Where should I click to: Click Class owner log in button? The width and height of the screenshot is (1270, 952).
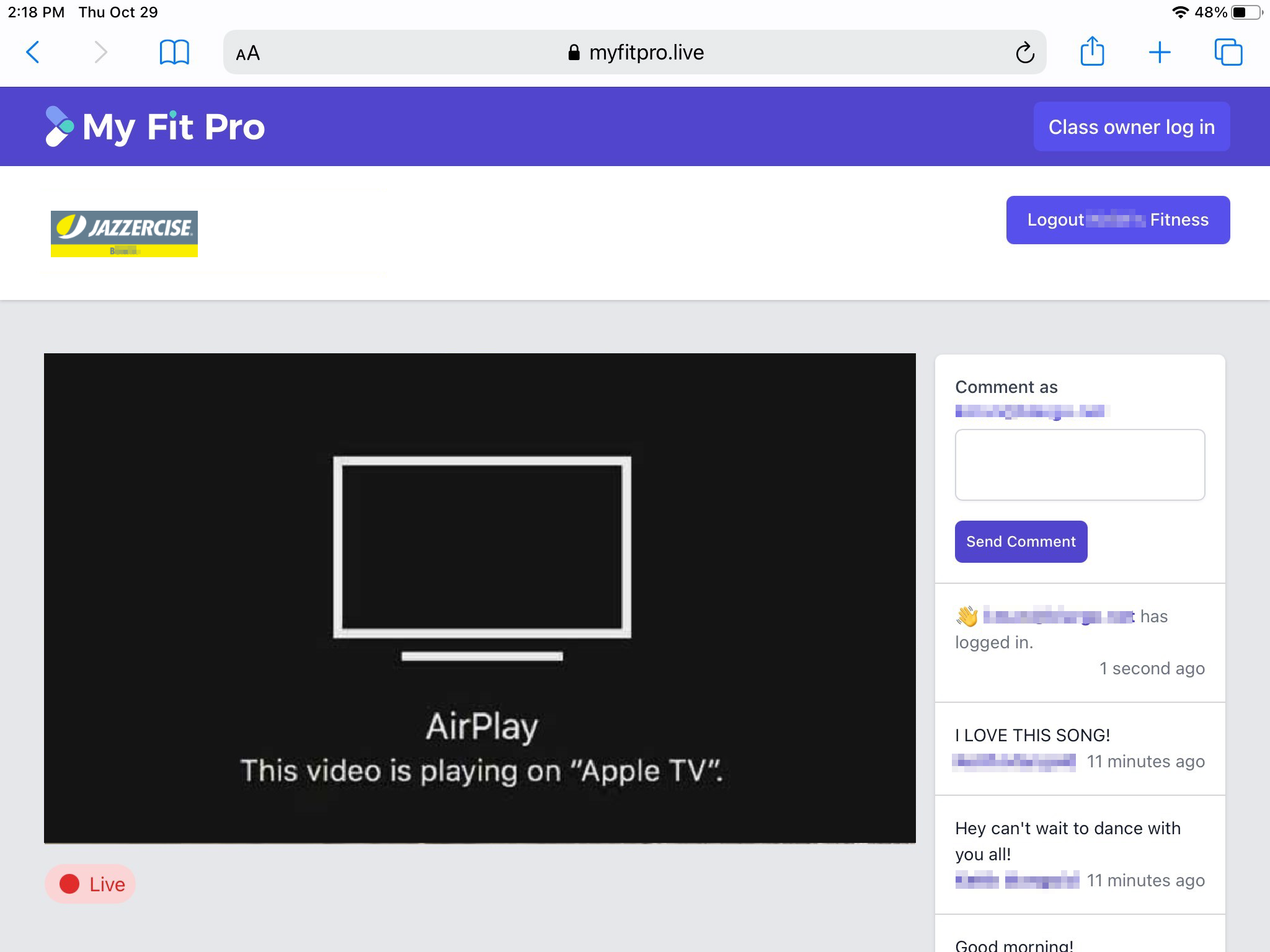1132,126
